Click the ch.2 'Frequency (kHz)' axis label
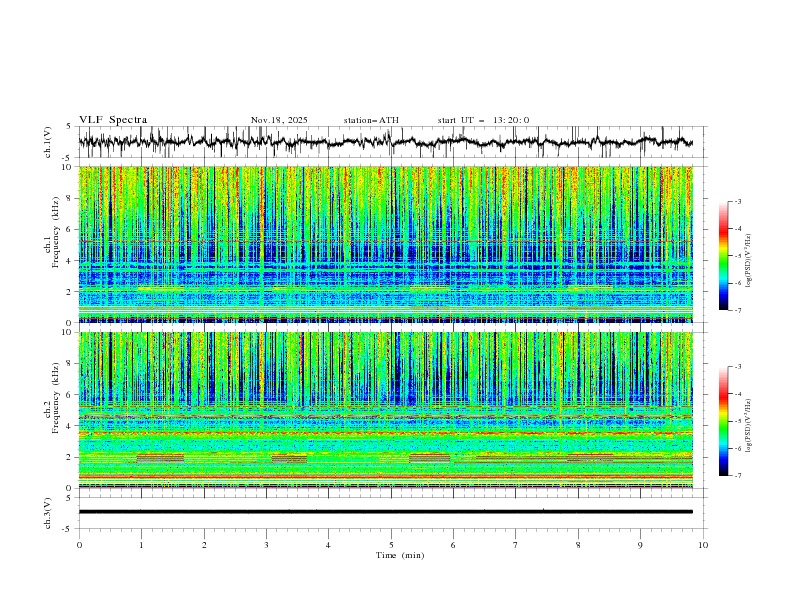This screenshot has height=612, width=792. (x=55, y=398)
